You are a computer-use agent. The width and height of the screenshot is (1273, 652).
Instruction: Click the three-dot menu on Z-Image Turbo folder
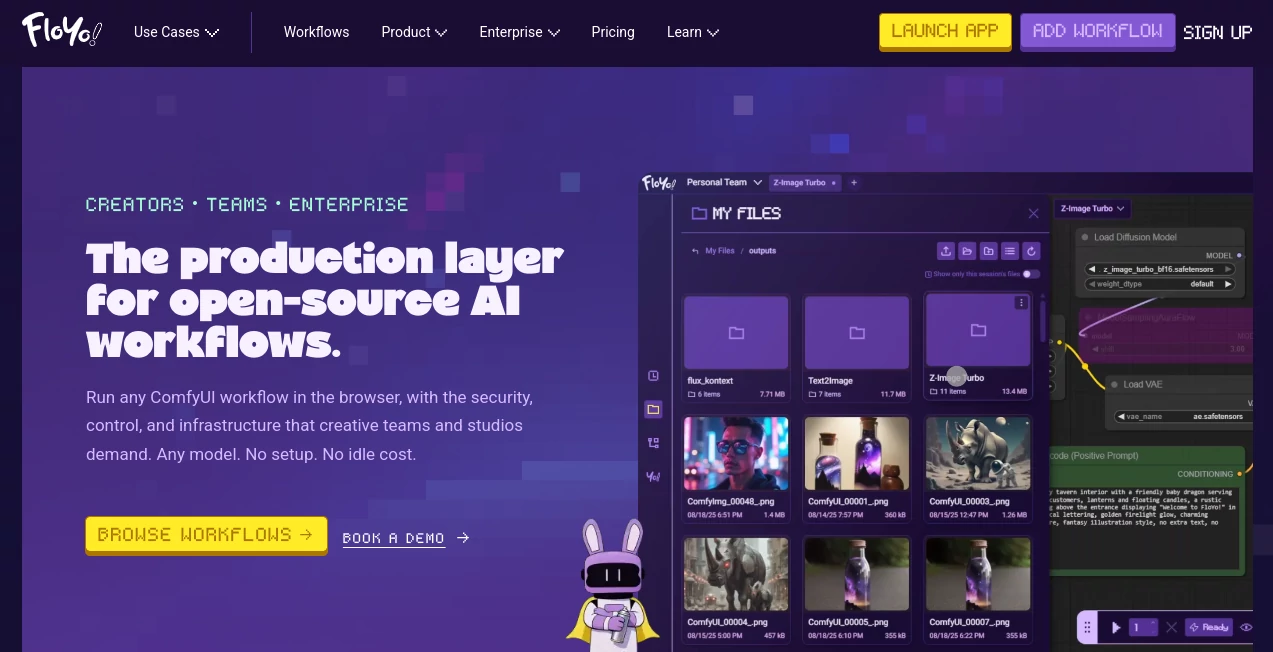(x=1021, y=303)
